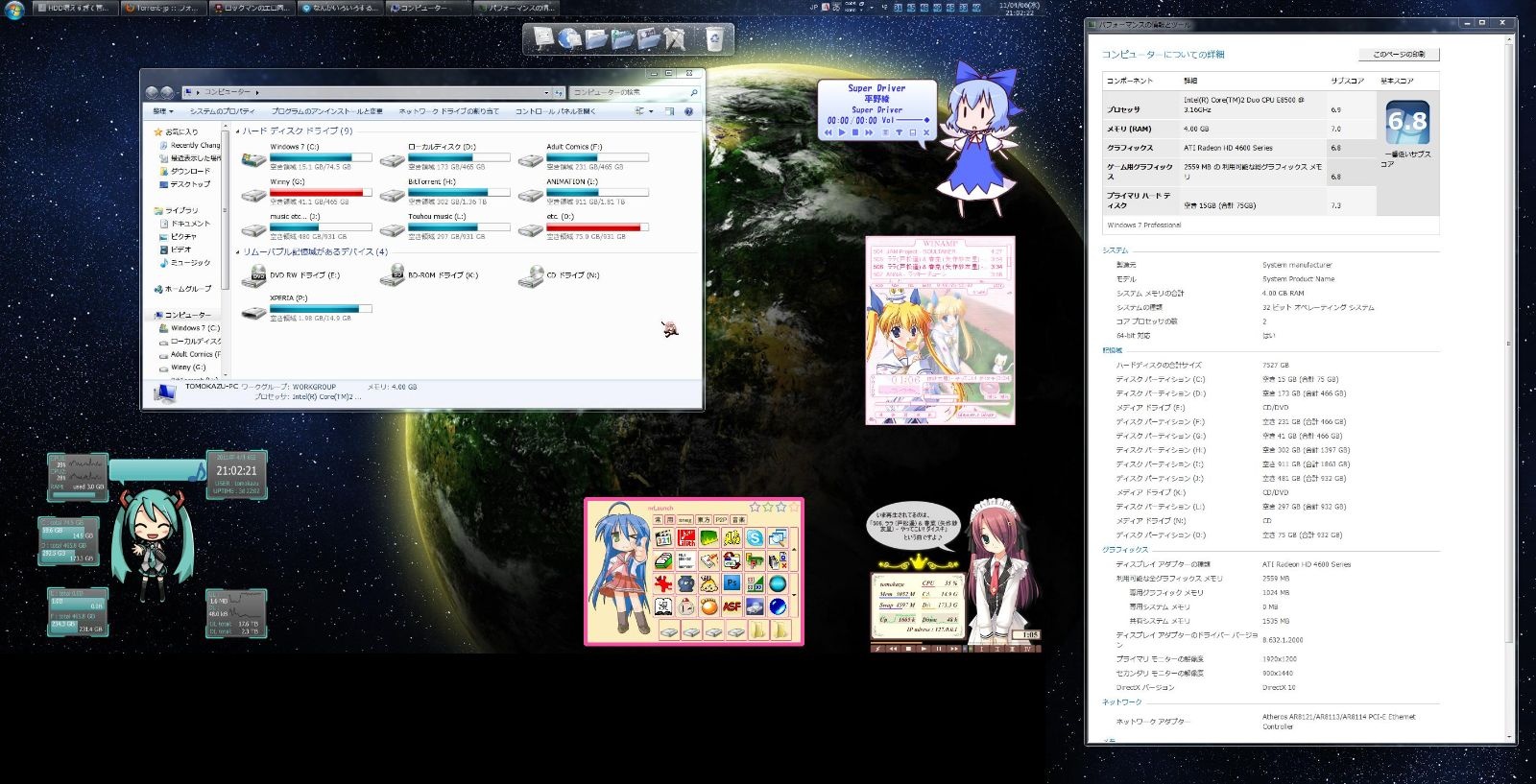Image resolution: width=1536 pixels, height=784 pixels.
Task: Open the Winny (G:) drive
Action: [x=306, y=192]
